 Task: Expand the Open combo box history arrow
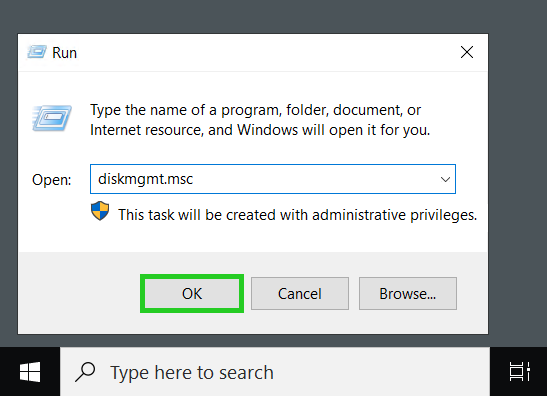pyautogui.click(x=445, y=179)
